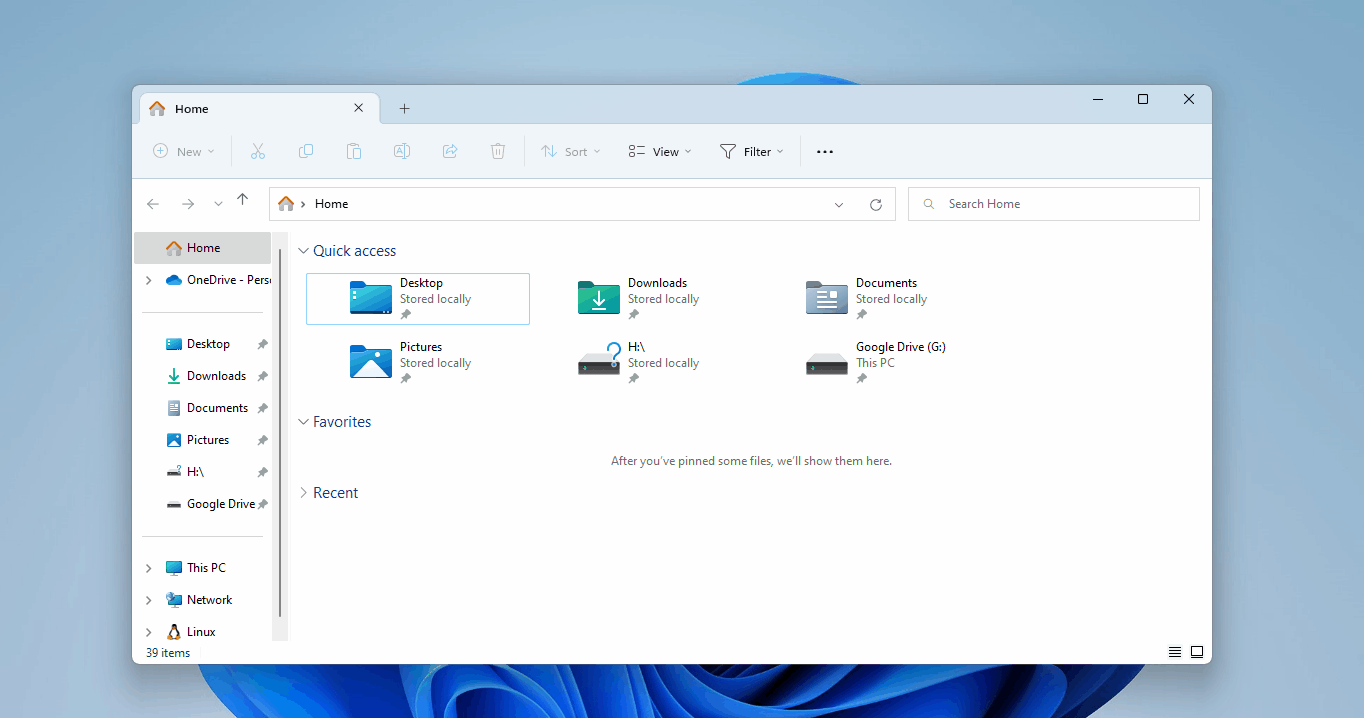Collapse the Favorites section

tap(304, 422)
